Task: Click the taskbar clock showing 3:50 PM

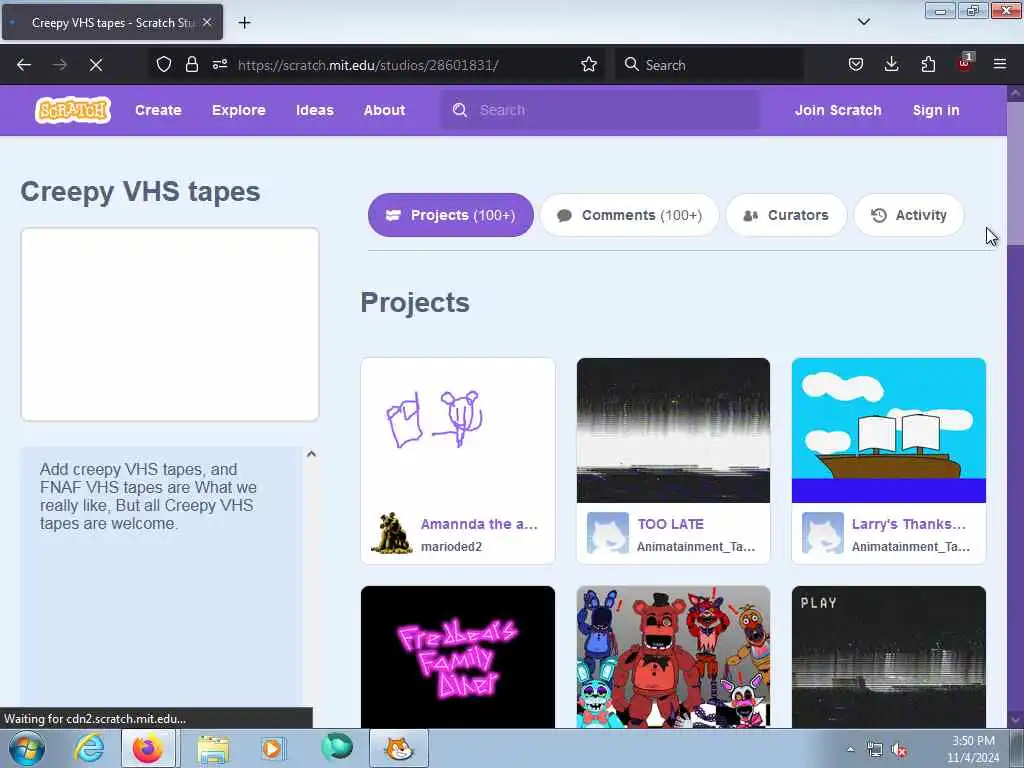Action: 973,749
